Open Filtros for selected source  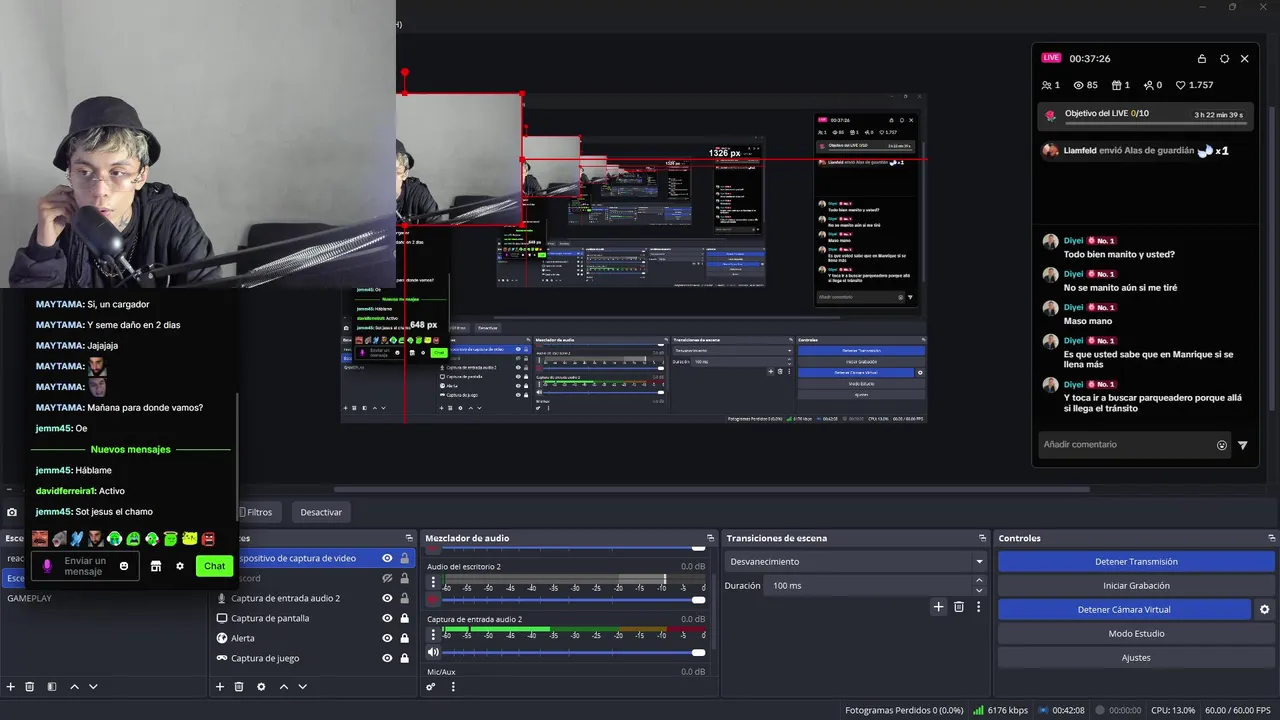(258, 512)
